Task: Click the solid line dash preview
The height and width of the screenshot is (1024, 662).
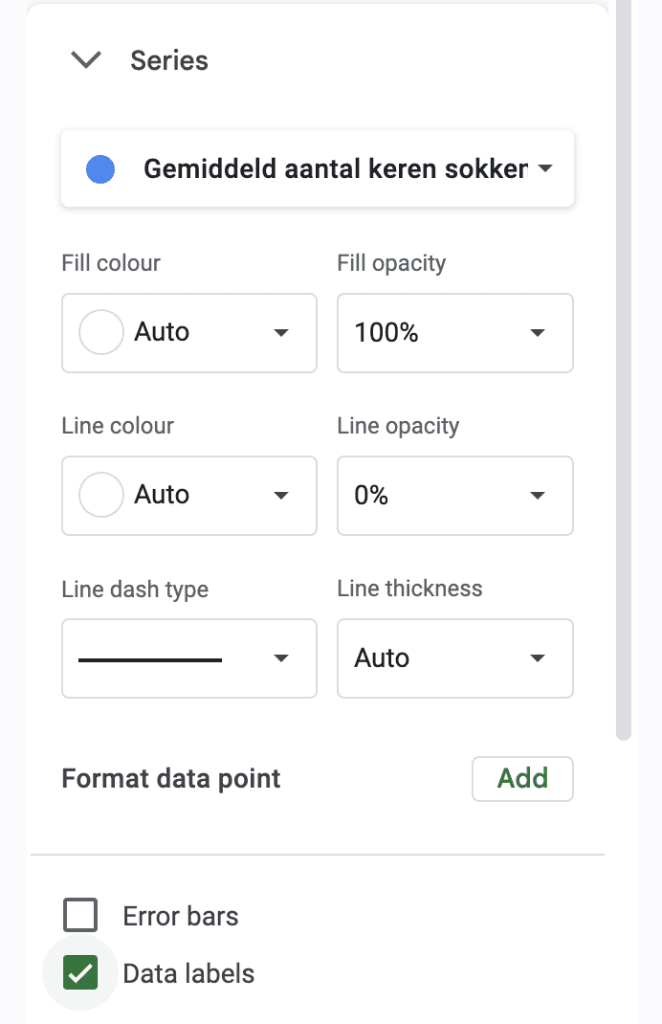Action: (x=150, y=659)
